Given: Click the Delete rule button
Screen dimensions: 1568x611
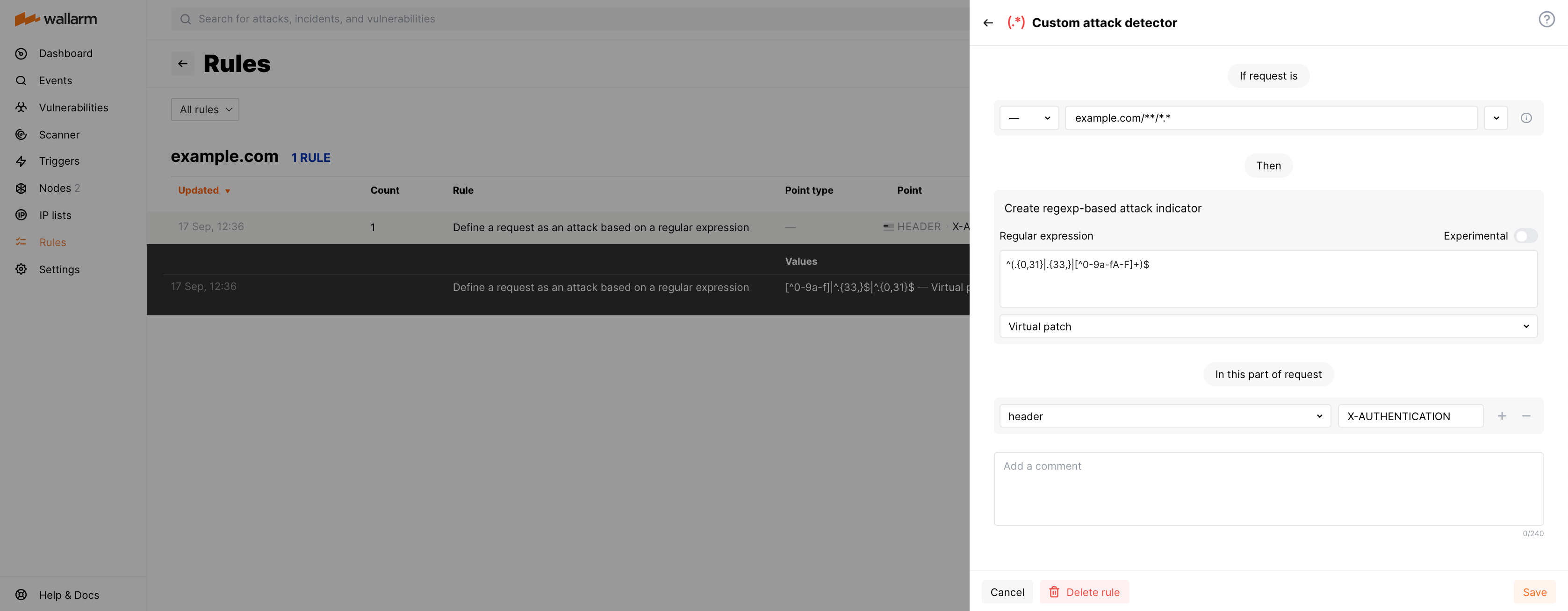Looking at the screenshot, I should tap(1084, 592).
